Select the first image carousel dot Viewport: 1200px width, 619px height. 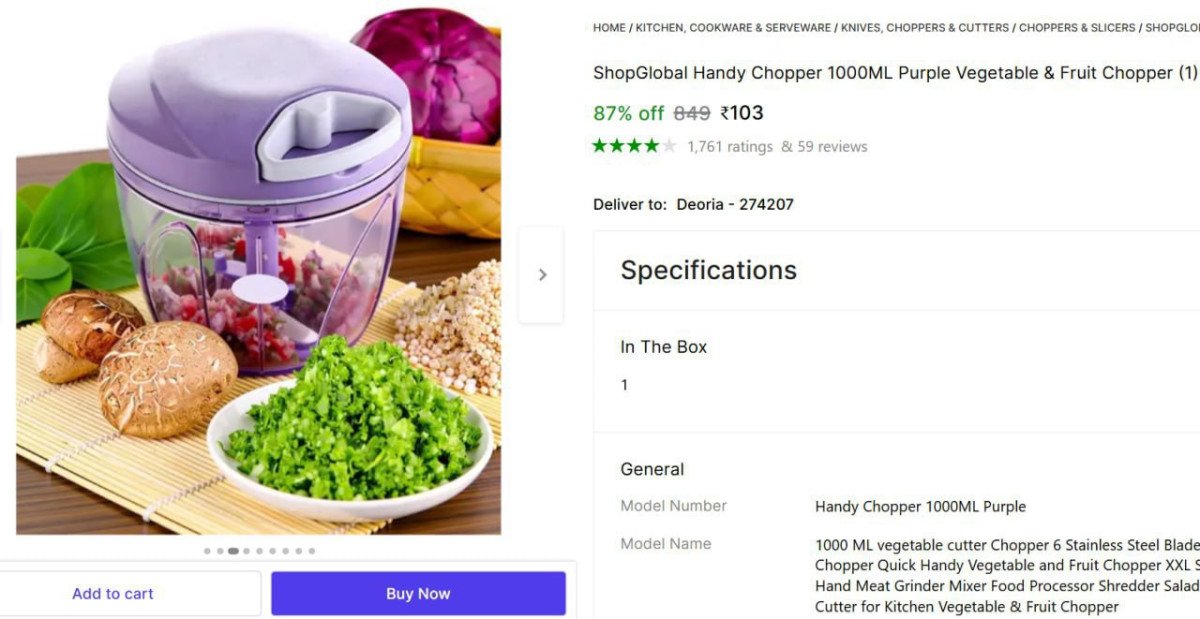(207, 551)
